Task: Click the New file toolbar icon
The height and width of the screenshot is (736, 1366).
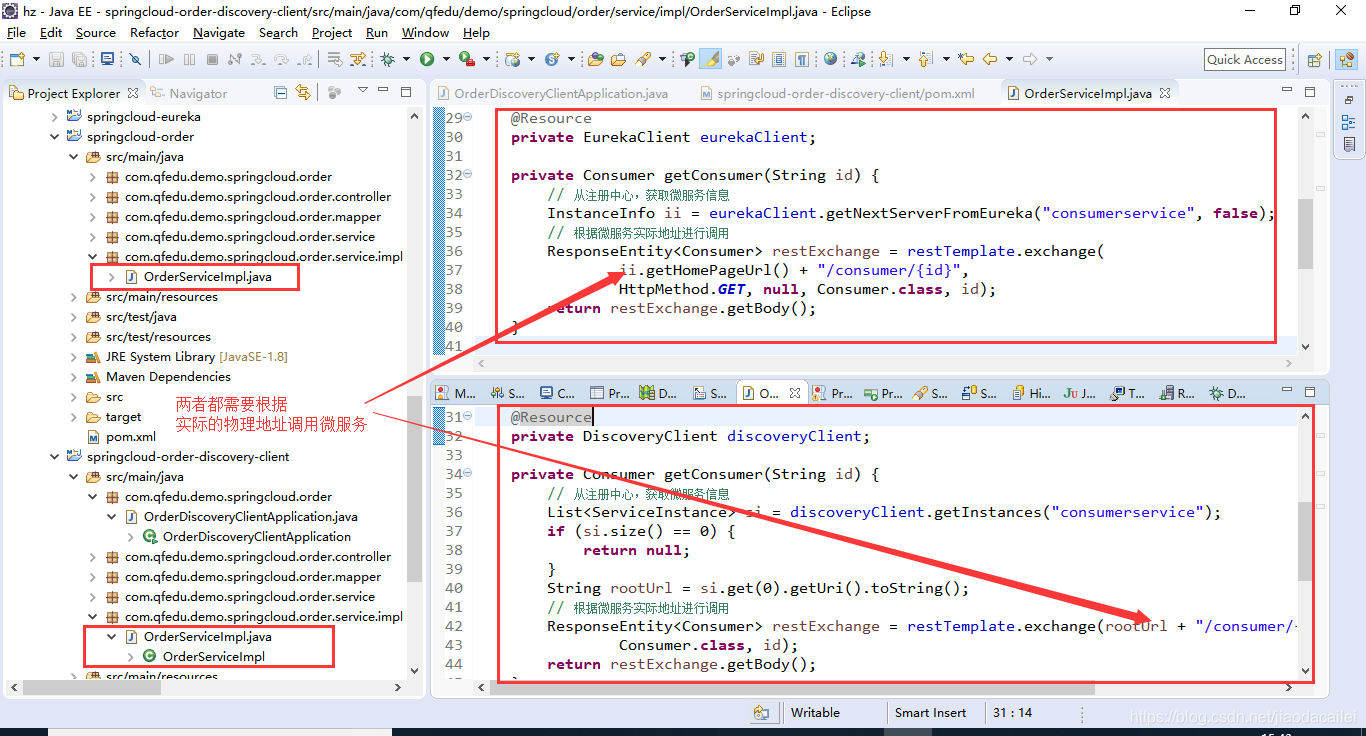Action: coord(17,59)
